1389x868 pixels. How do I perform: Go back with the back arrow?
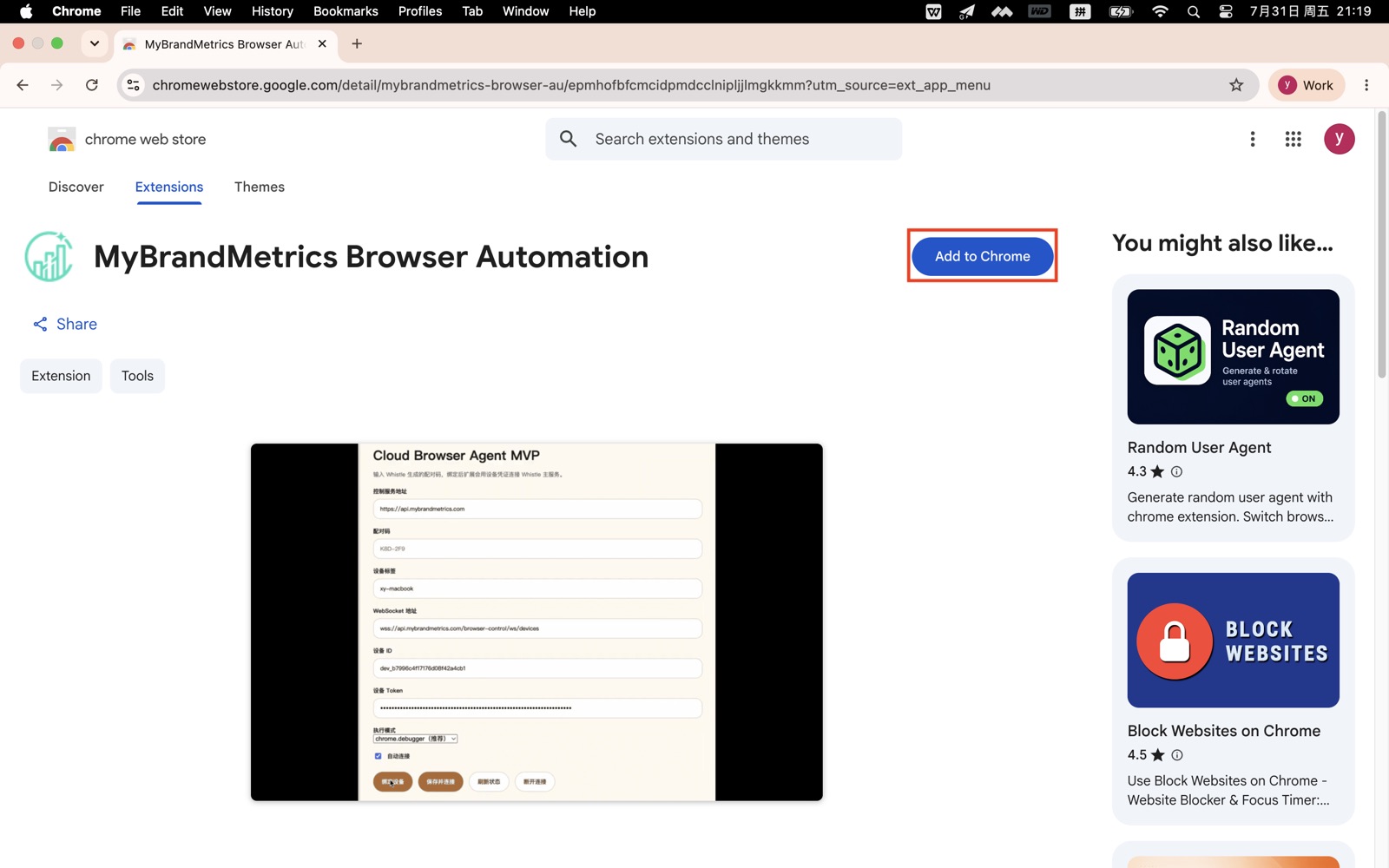coord(23,85)
